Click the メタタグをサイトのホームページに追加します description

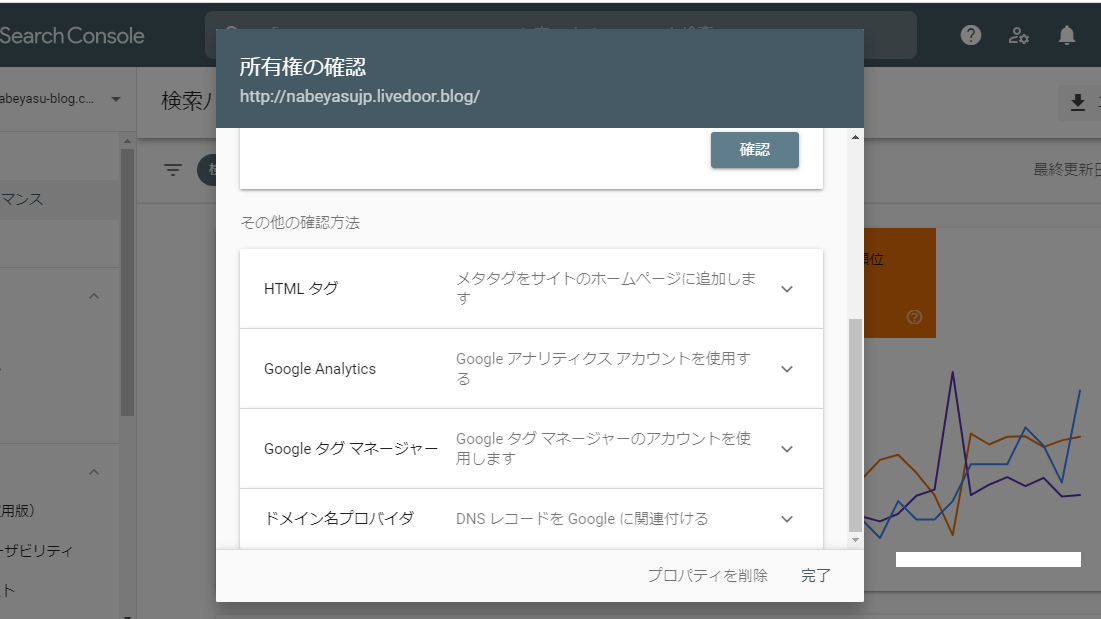pyautogui.click(x=605, y=288)
